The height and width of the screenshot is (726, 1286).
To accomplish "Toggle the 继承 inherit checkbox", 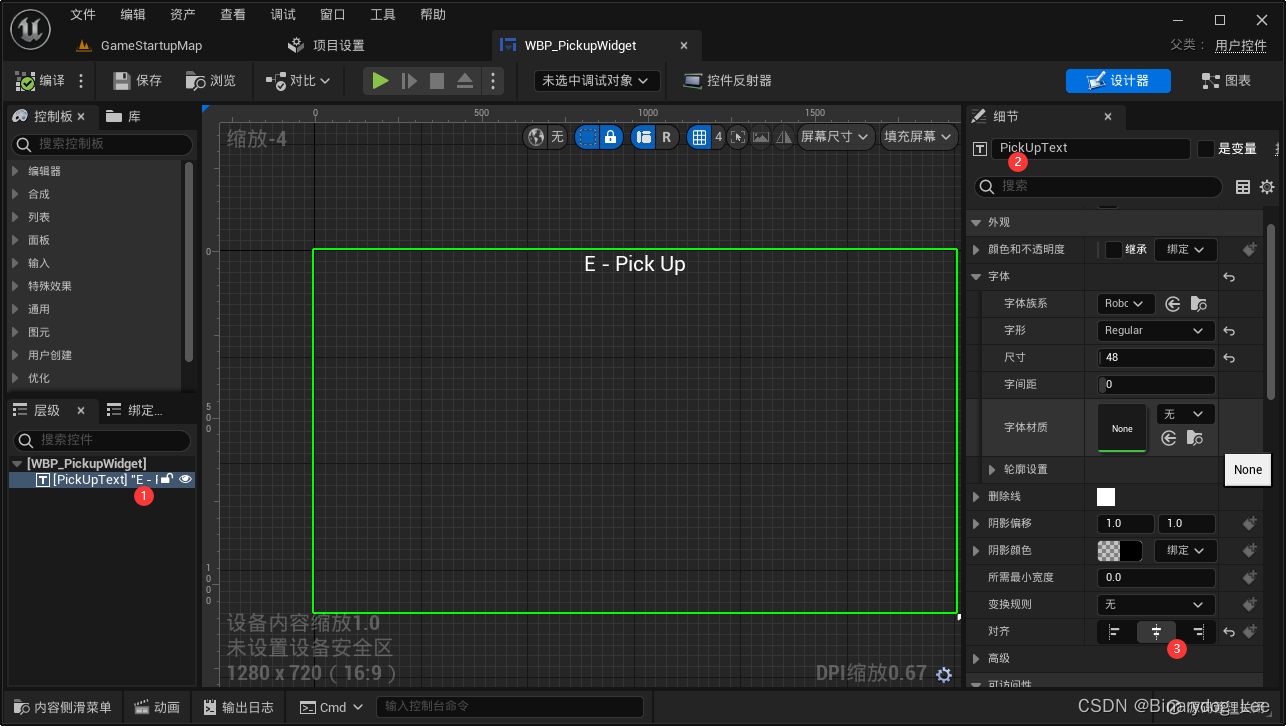I will 1113,250.
